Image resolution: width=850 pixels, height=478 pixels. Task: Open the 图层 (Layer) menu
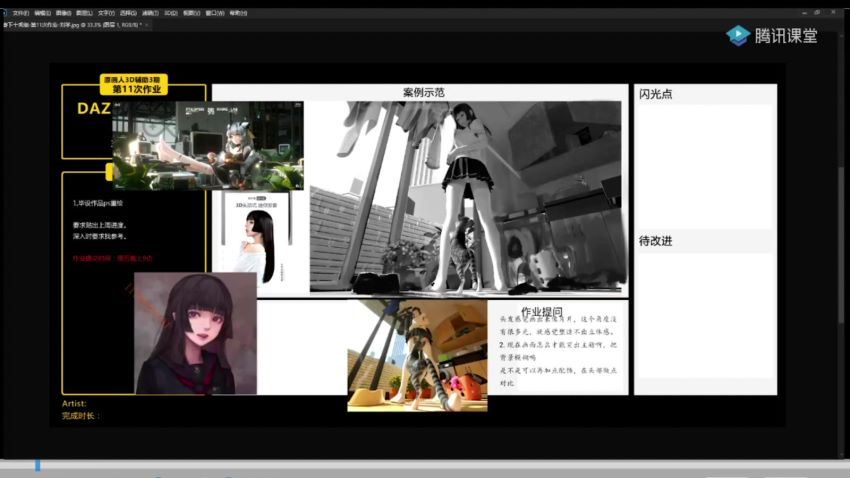84,13
